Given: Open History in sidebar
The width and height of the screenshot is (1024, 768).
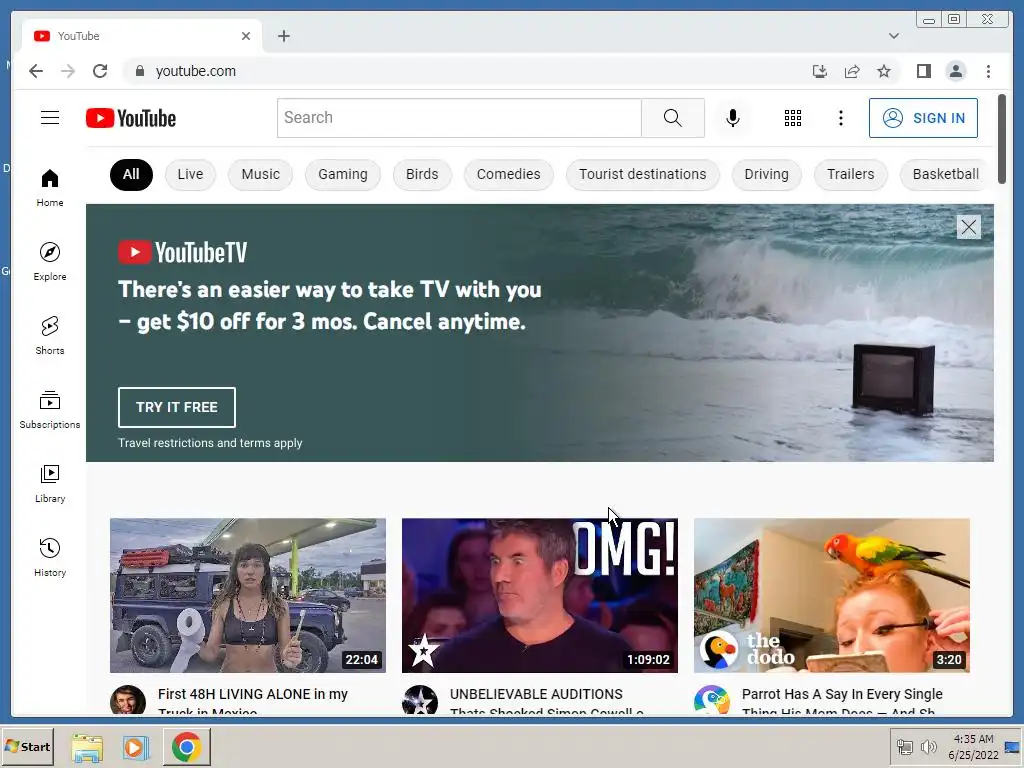Looking at the screenshot, I should click(x=50, y=557).
